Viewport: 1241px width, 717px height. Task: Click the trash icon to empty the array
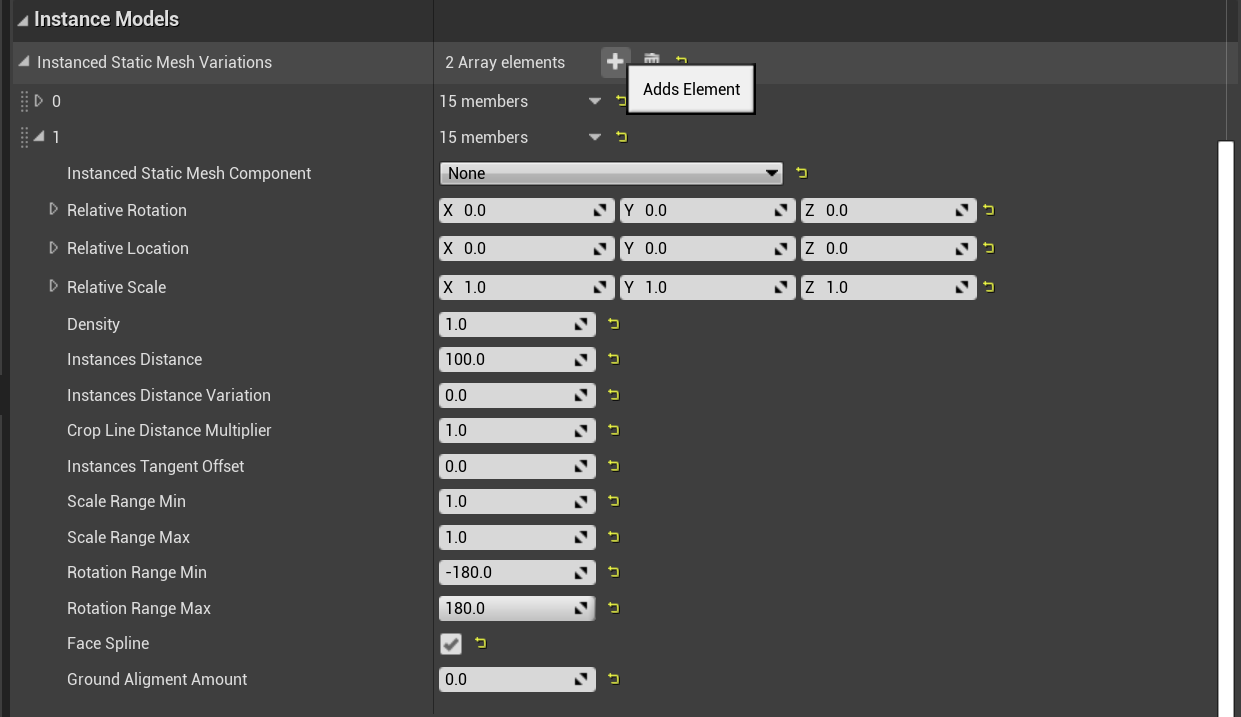point(651,59)
